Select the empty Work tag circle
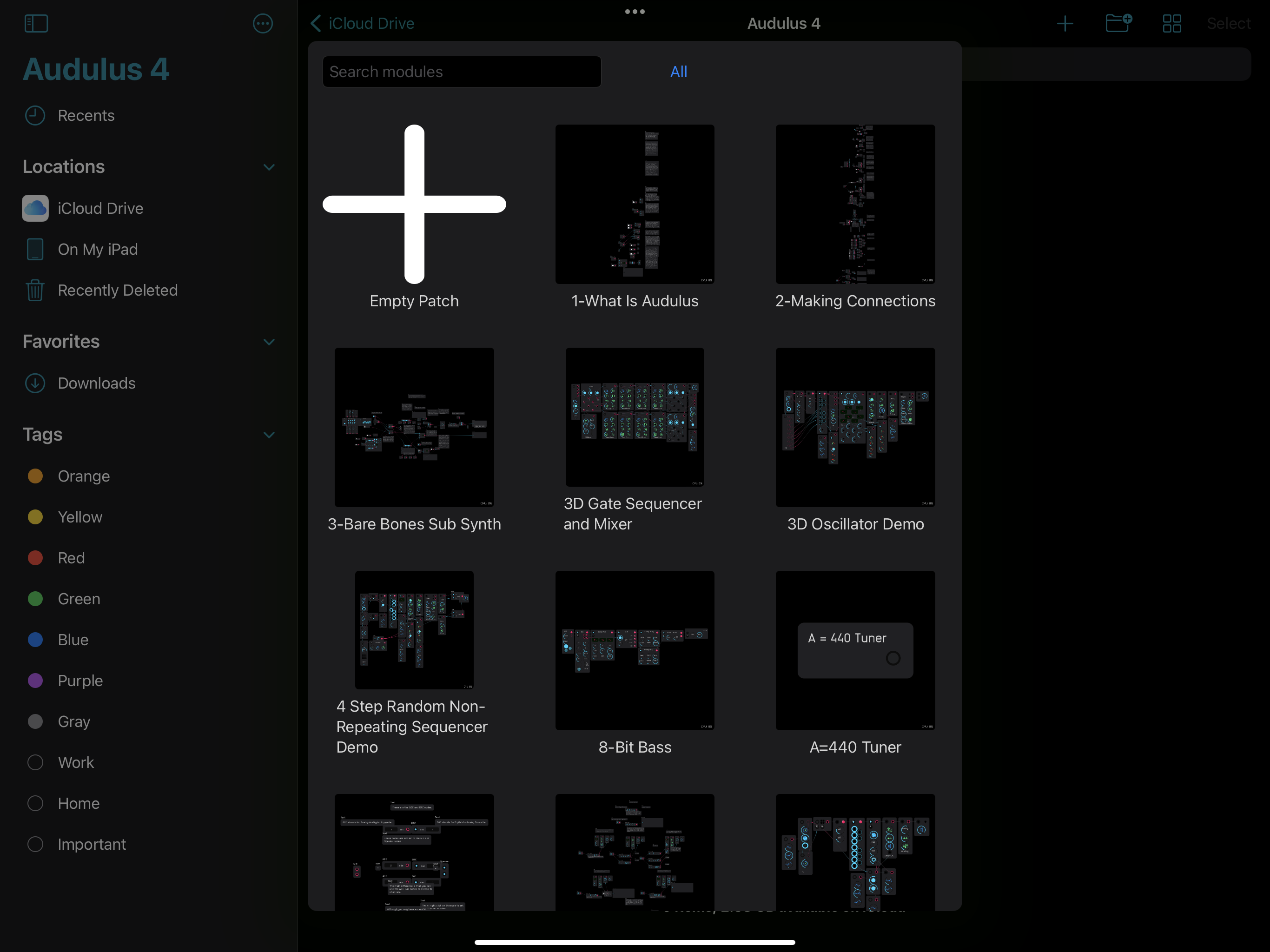Screen dimensions: 1270x952 pyautogui.click(x=35, y=762)
